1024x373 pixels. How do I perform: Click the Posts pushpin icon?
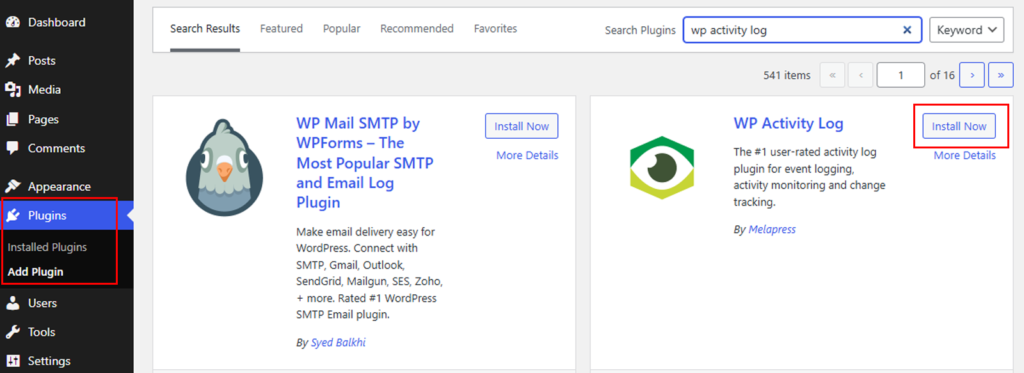tap(12, 61)
